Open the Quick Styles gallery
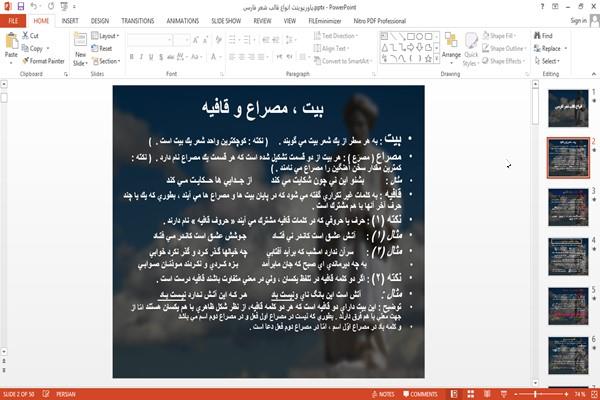Screen dimensions: 600x400 (x=471, y=50)
